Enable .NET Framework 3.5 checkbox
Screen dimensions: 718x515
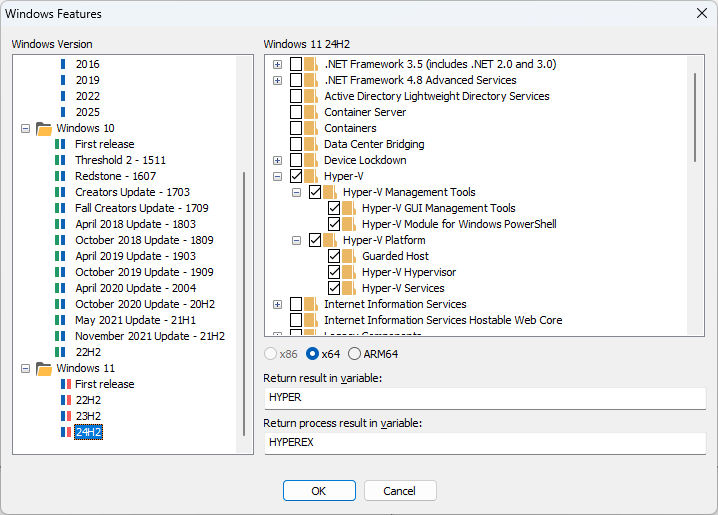tap(296, 64)
